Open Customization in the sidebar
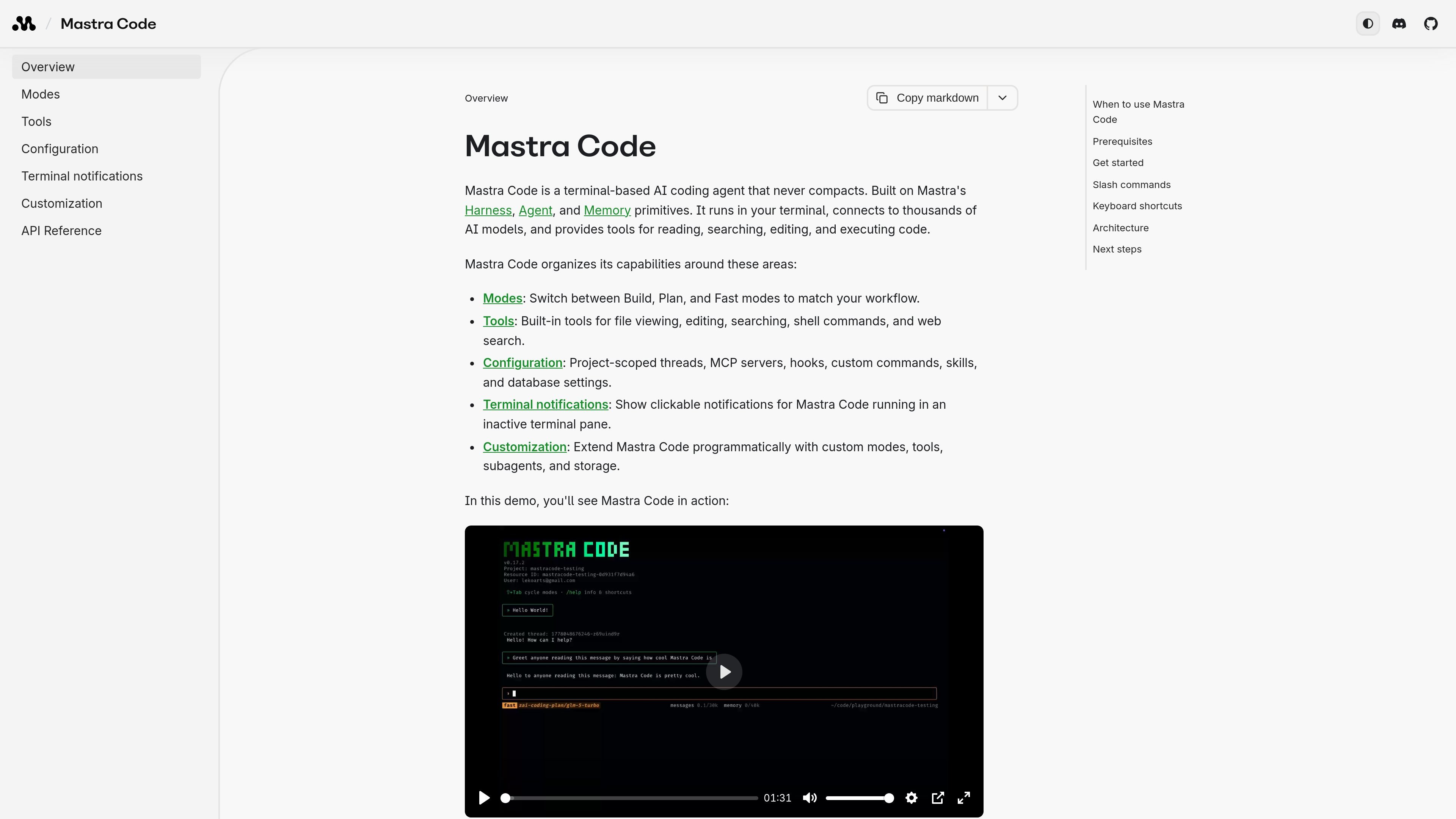 click(x=106, y=204)
